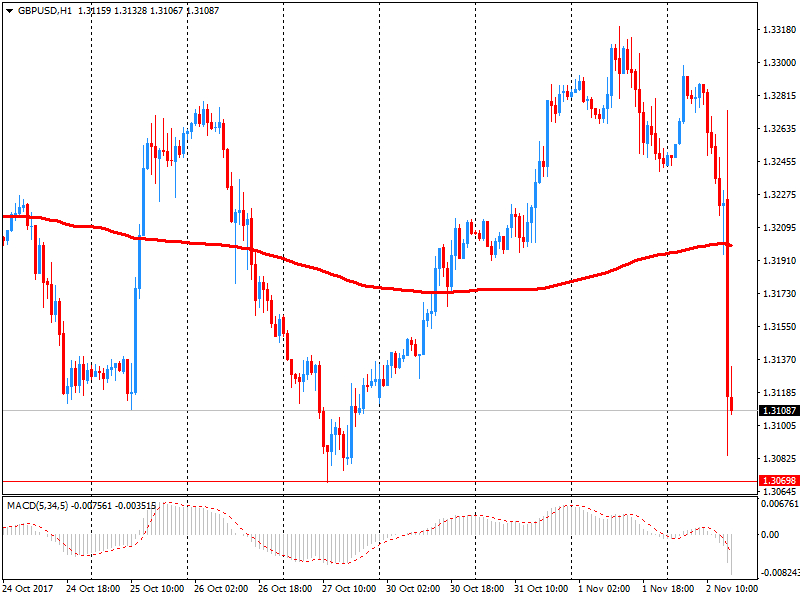Open the chart menu triangle beside GBPUSD
The image size is (800, 600).
point(10,11)
